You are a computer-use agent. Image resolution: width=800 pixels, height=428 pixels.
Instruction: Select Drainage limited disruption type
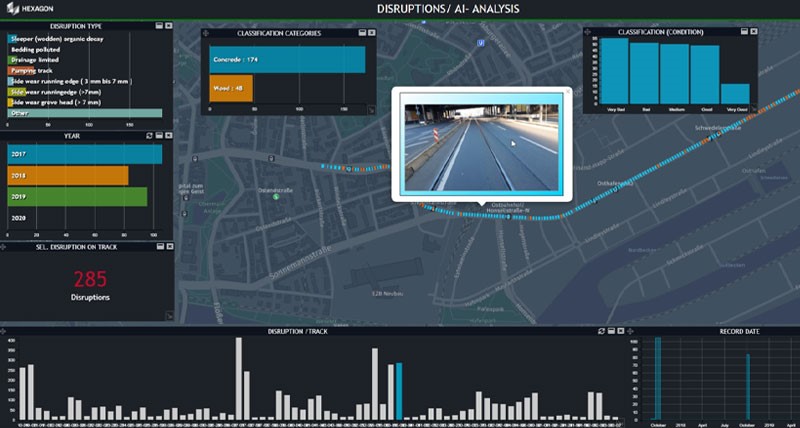click(x=34, y=60)
